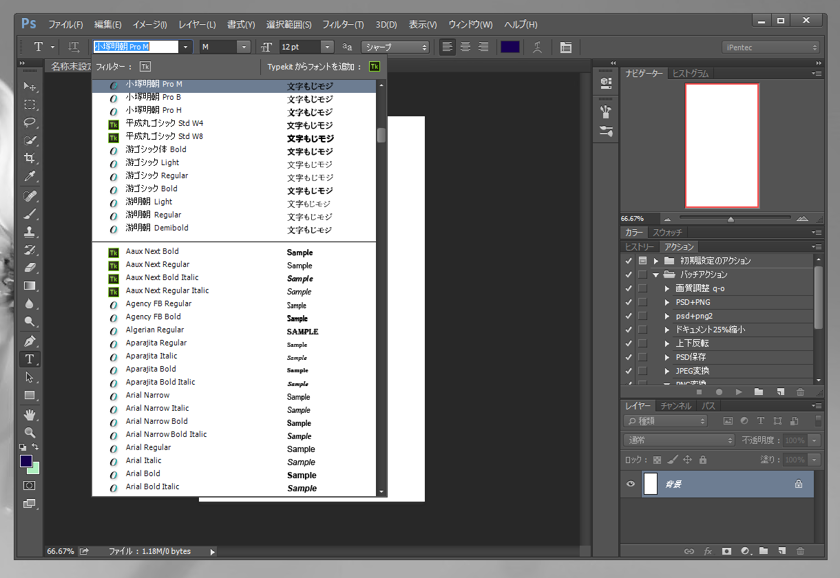Left align text button
Screen dimensions: 840x578
[447, 47]
